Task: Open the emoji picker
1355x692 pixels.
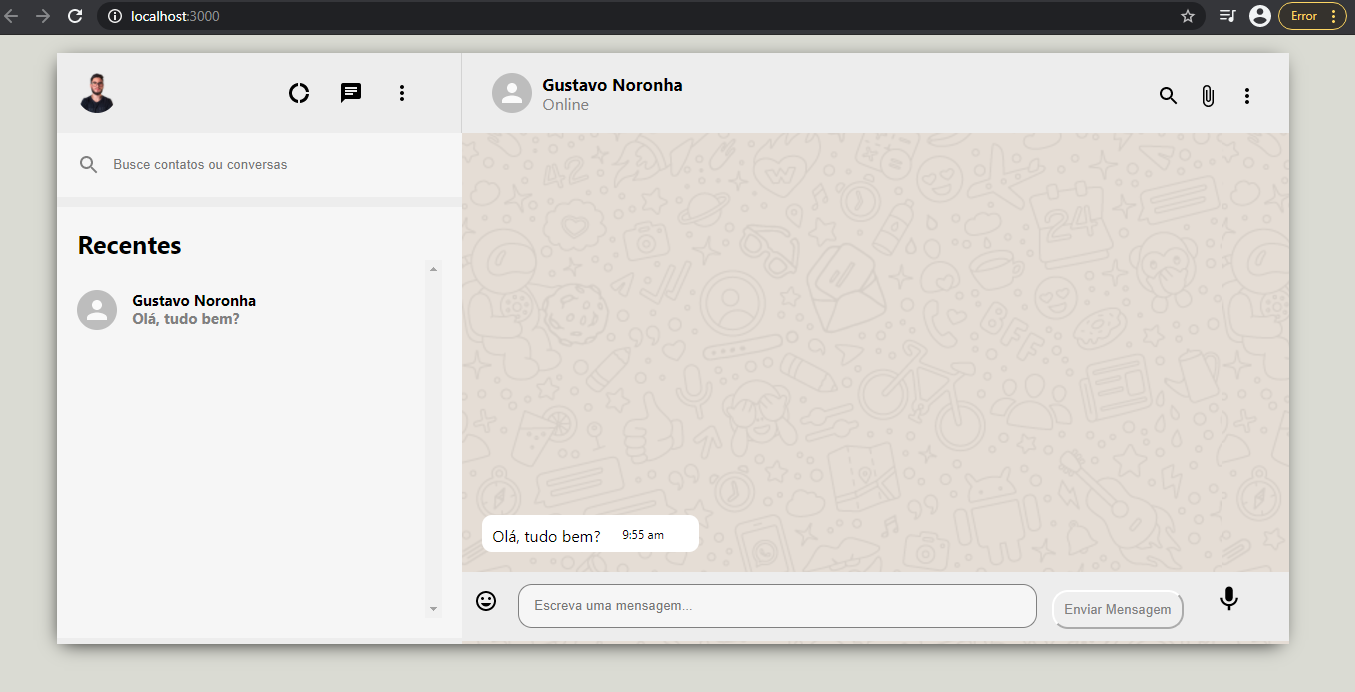Action: (486, 600)
